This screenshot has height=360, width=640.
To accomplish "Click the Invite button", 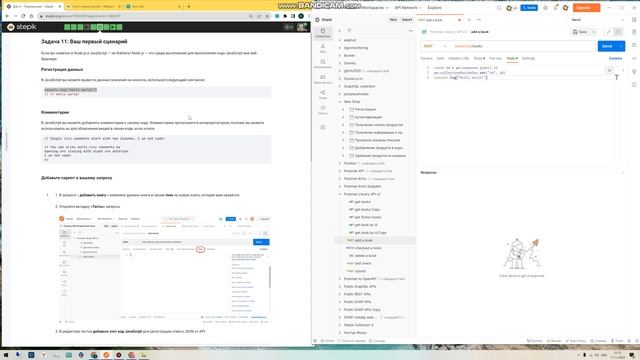I will point(529,8).
